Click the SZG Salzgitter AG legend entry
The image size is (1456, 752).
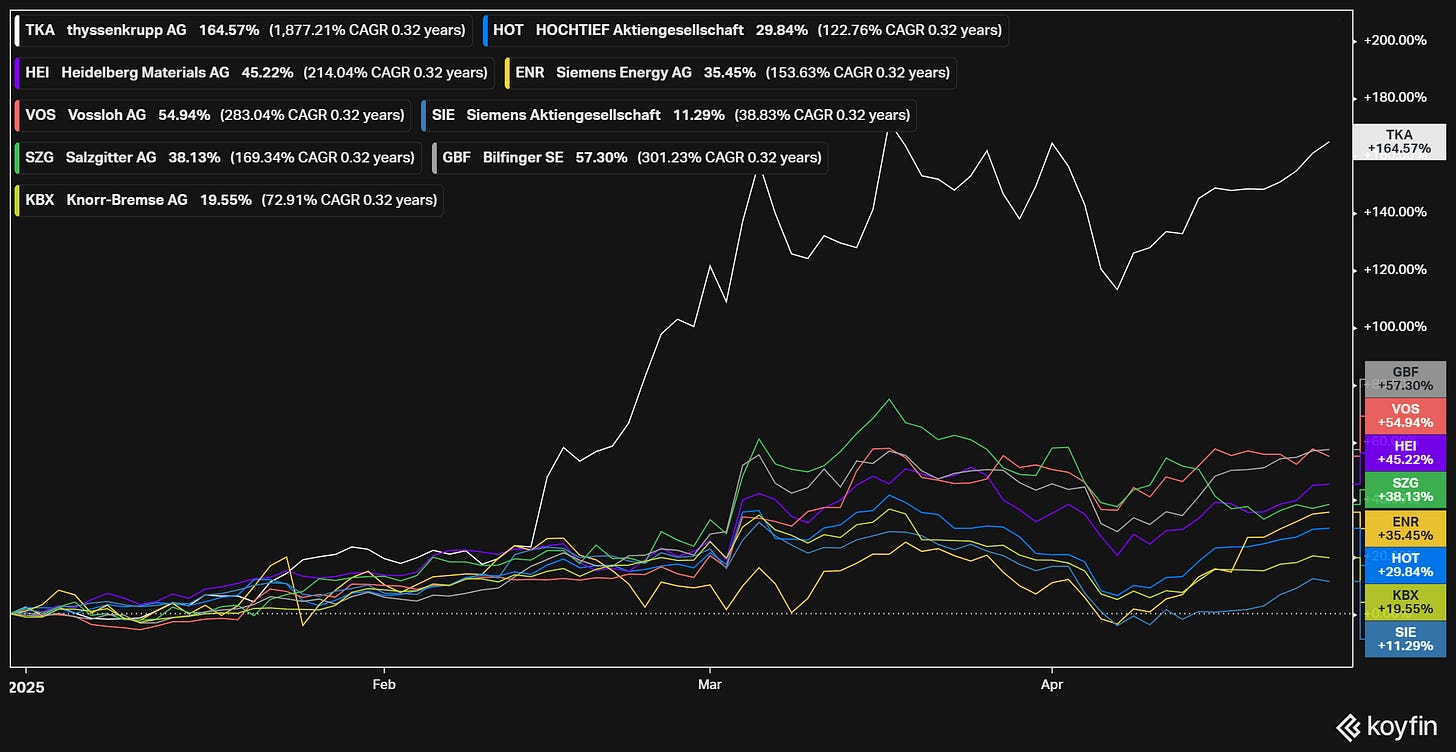[x=217, y=157]
